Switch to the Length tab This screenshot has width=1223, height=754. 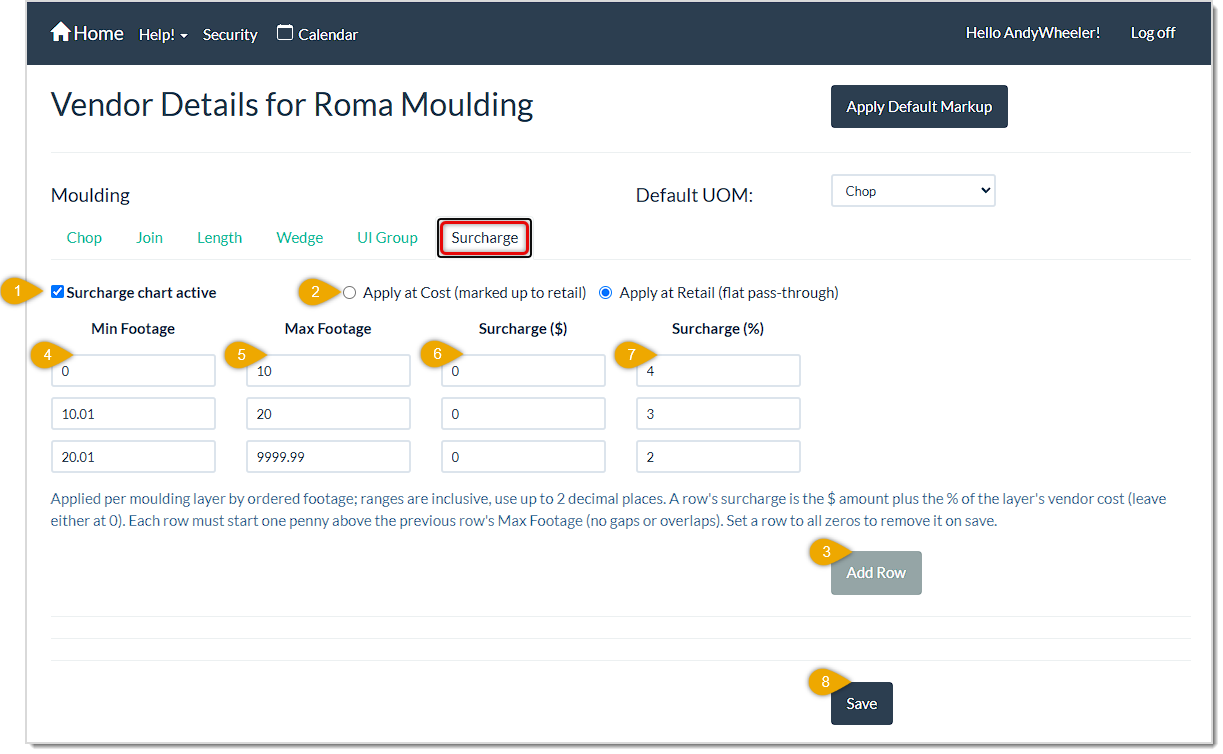point(219,238)
